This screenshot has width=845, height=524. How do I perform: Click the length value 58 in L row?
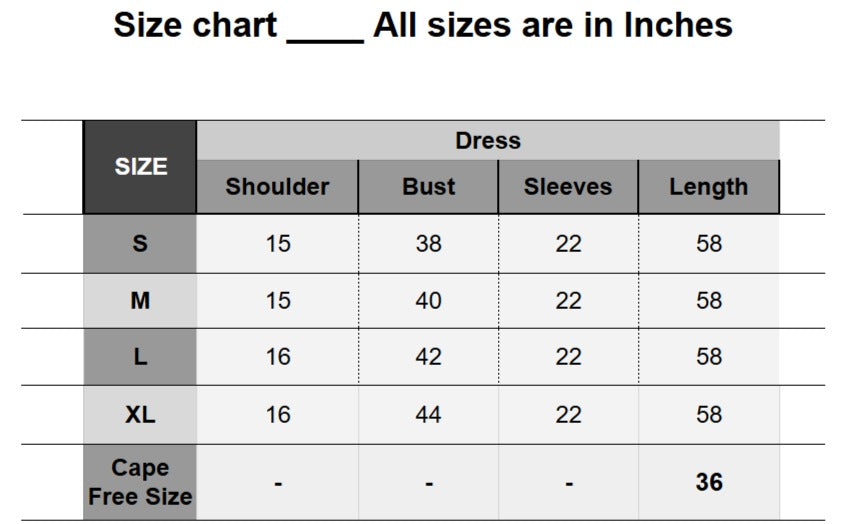coord(709,357)
